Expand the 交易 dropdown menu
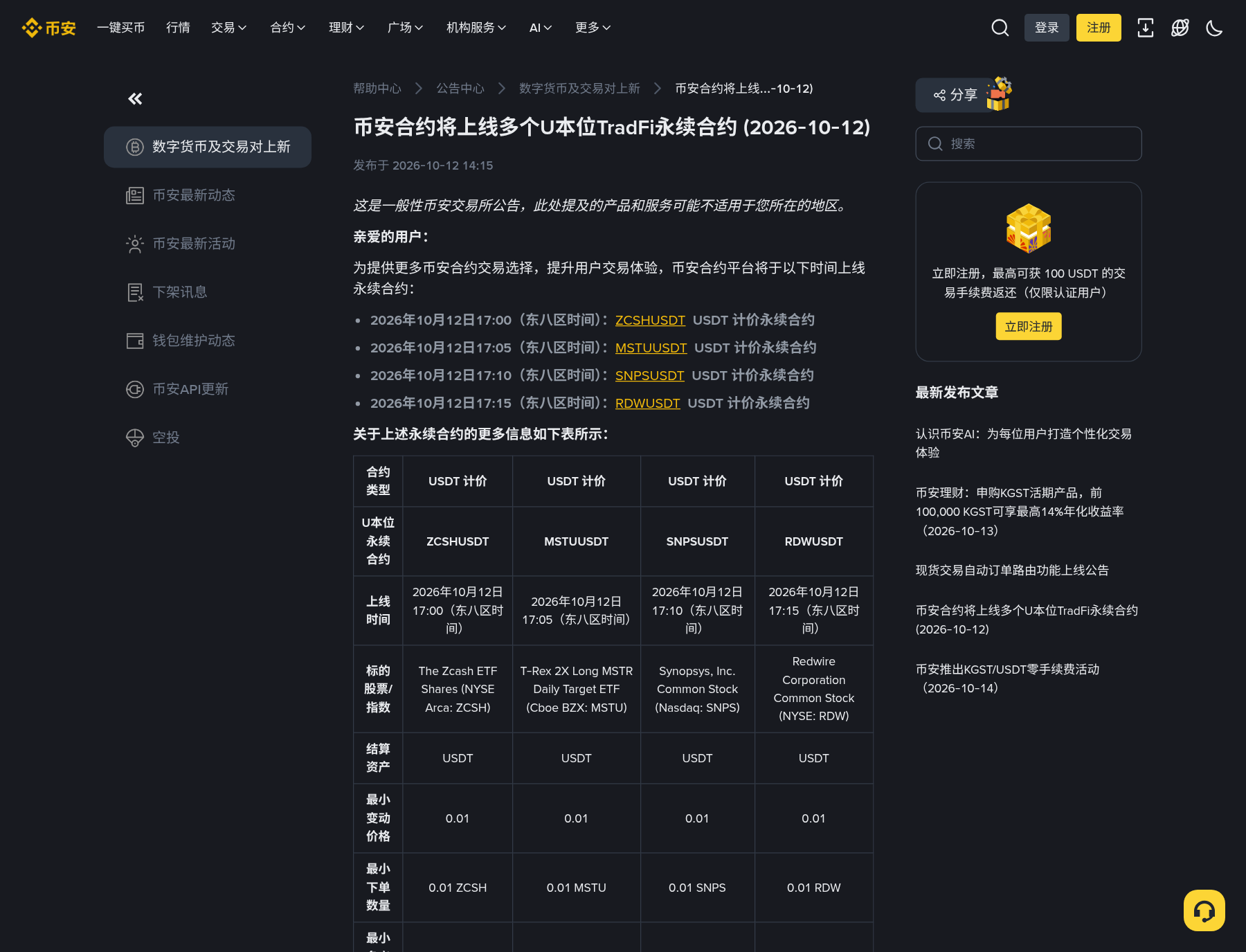Screen dimensions: 1246x952 pyautogui.click(x=229, y=28)
